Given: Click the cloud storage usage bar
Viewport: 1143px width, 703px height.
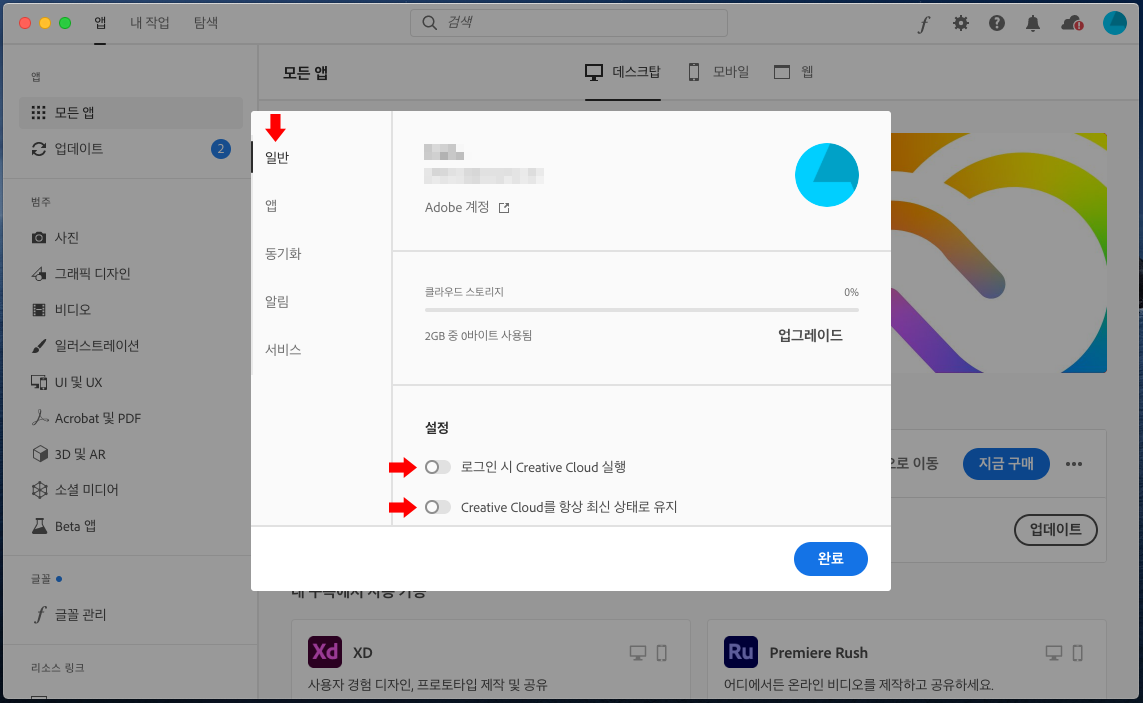Looking at the screenshot, I should pyautogui.click(x=641, y=310).
